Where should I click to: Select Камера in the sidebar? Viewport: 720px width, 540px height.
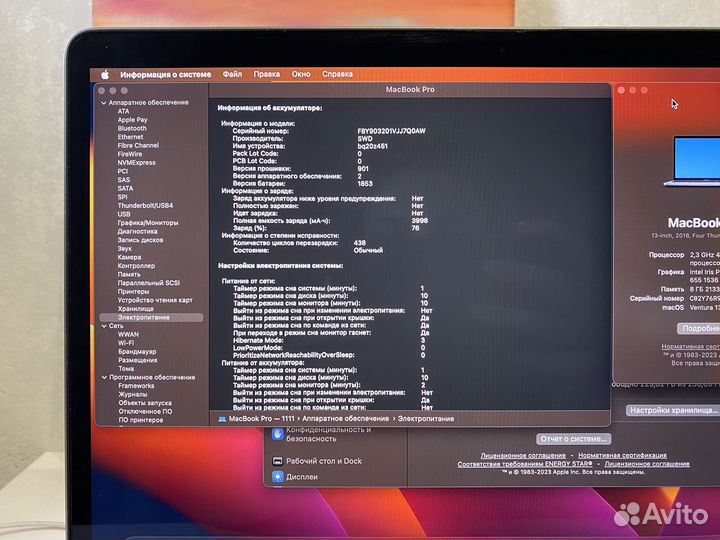click(129, 257)
